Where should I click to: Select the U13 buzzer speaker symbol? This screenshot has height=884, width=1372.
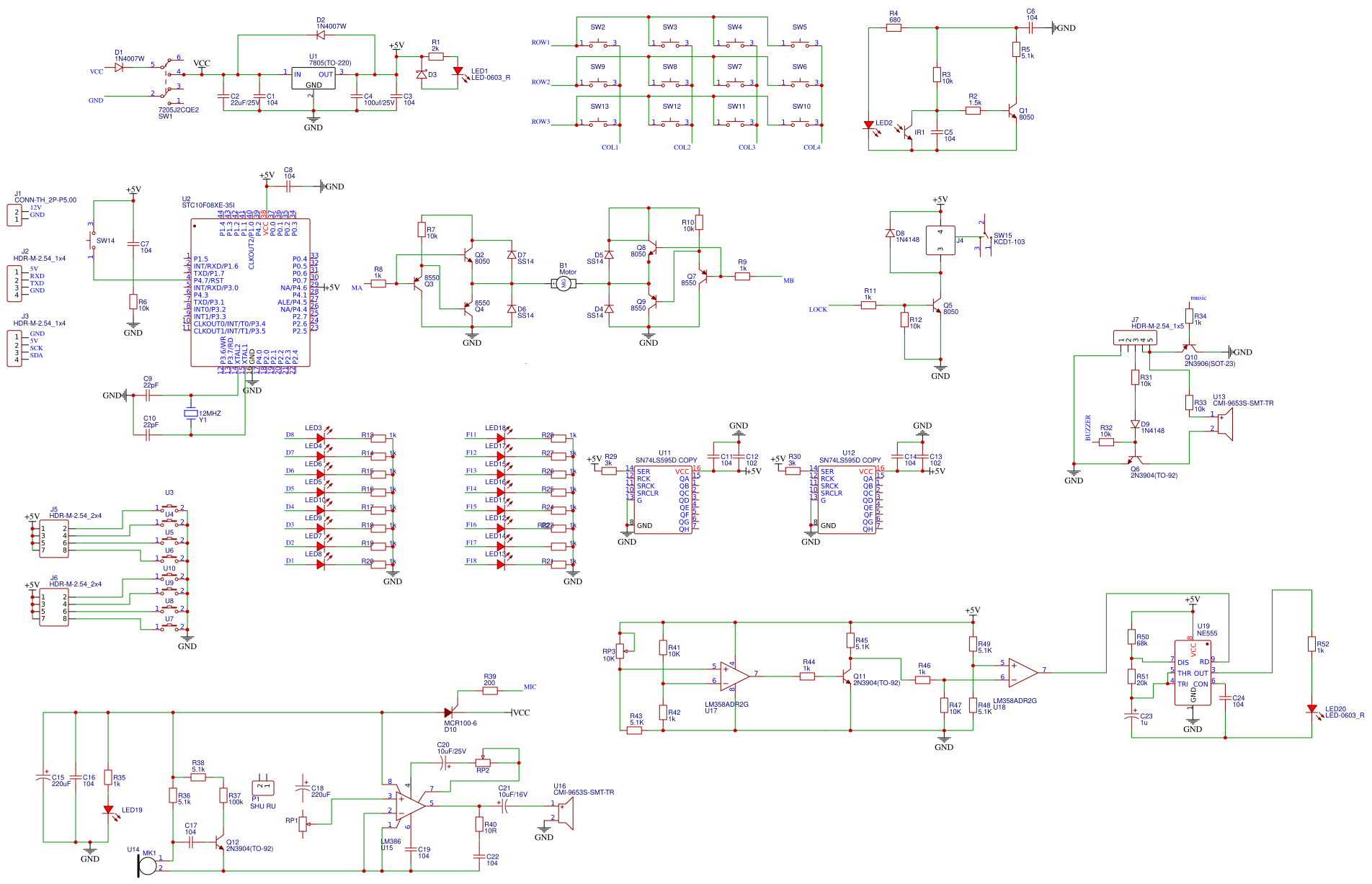tap(1226, 424)
